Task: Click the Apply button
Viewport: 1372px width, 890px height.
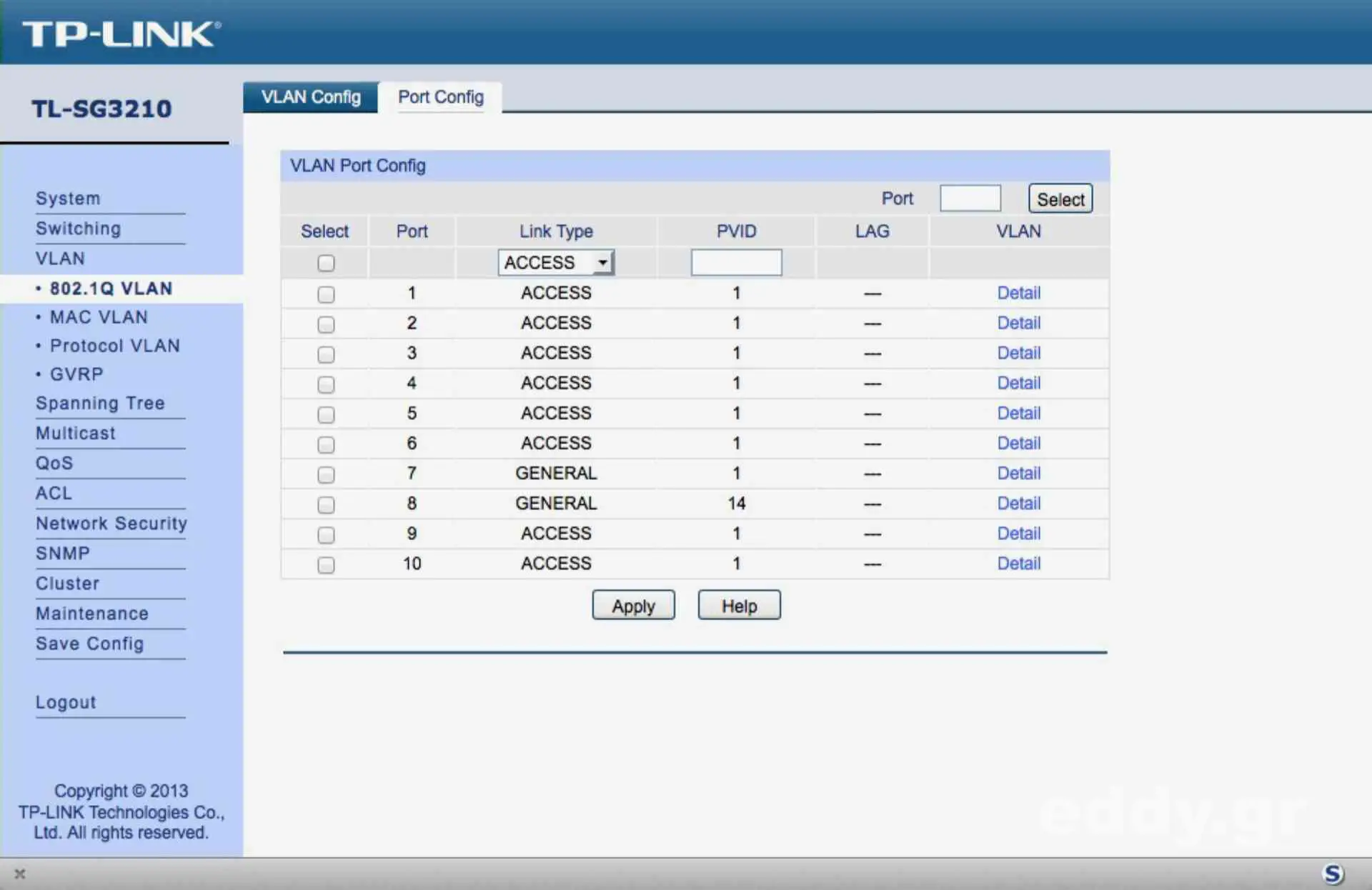Action: click(x=633, y=606)
